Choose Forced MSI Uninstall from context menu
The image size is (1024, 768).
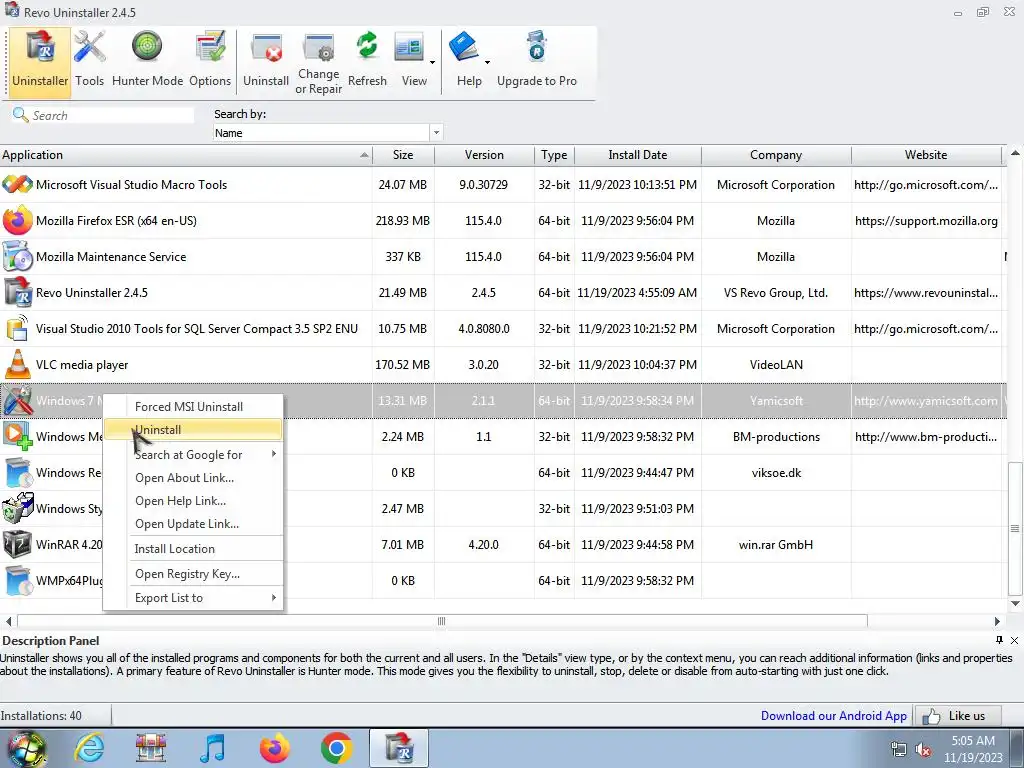[193, 406]
